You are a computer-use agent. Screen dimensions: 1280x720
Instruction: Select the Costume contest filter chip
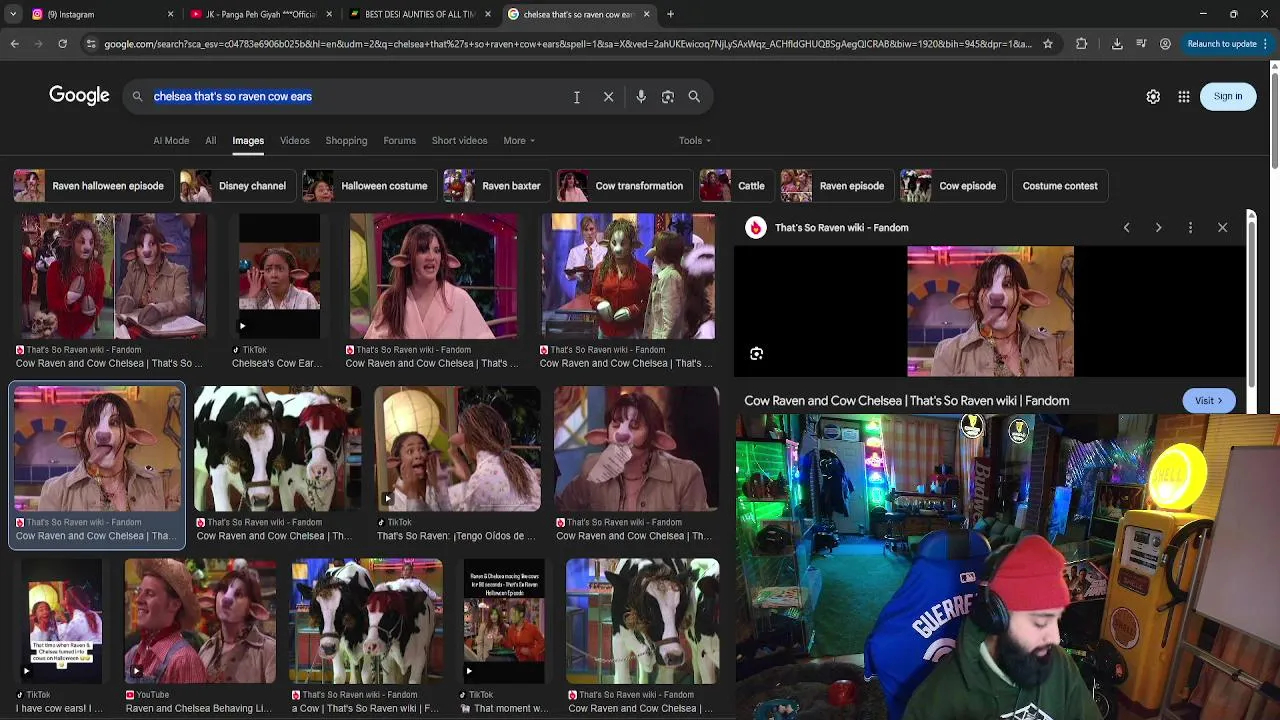[1060, 186]
